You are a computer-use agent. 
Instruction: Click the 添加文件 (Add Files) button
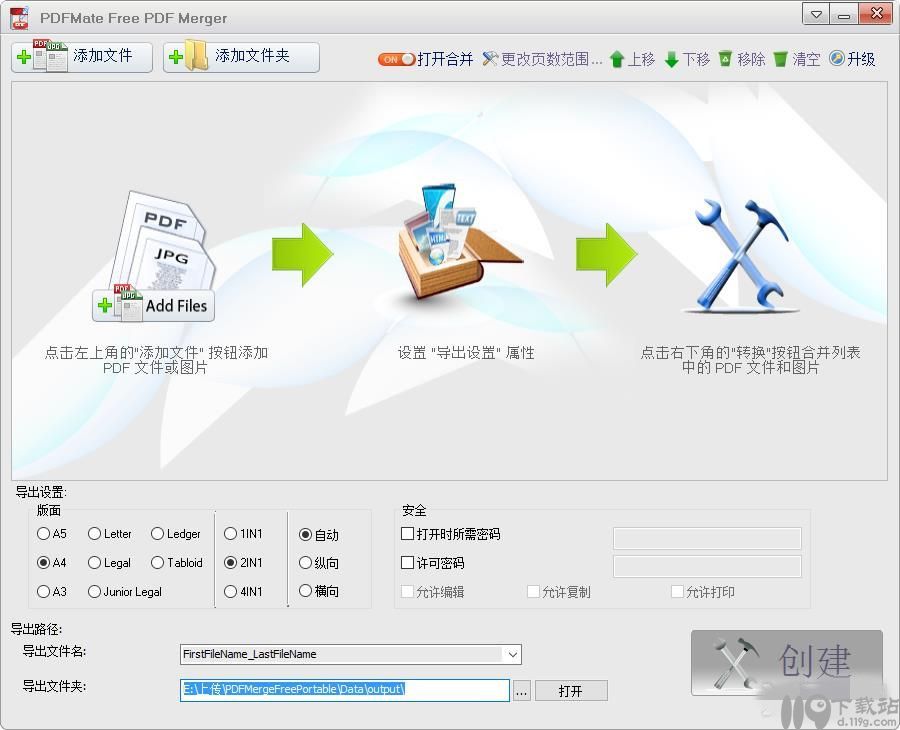tap(82, 57)
